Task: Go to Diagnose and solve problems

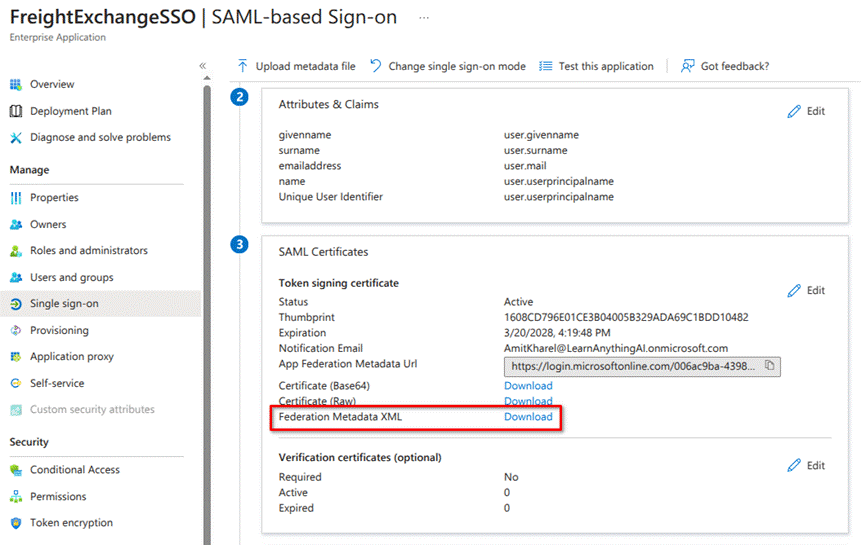Action: (x=100, y=137)
